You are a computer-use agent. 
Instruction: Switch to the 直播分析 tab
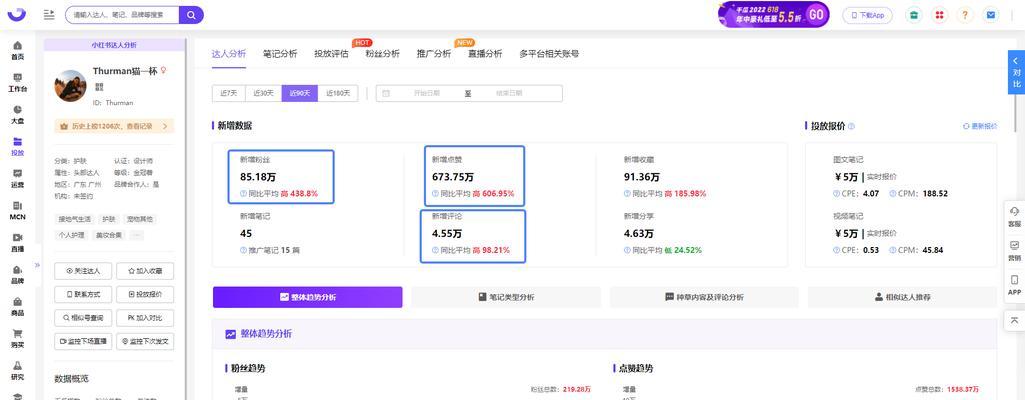point(485,54)
